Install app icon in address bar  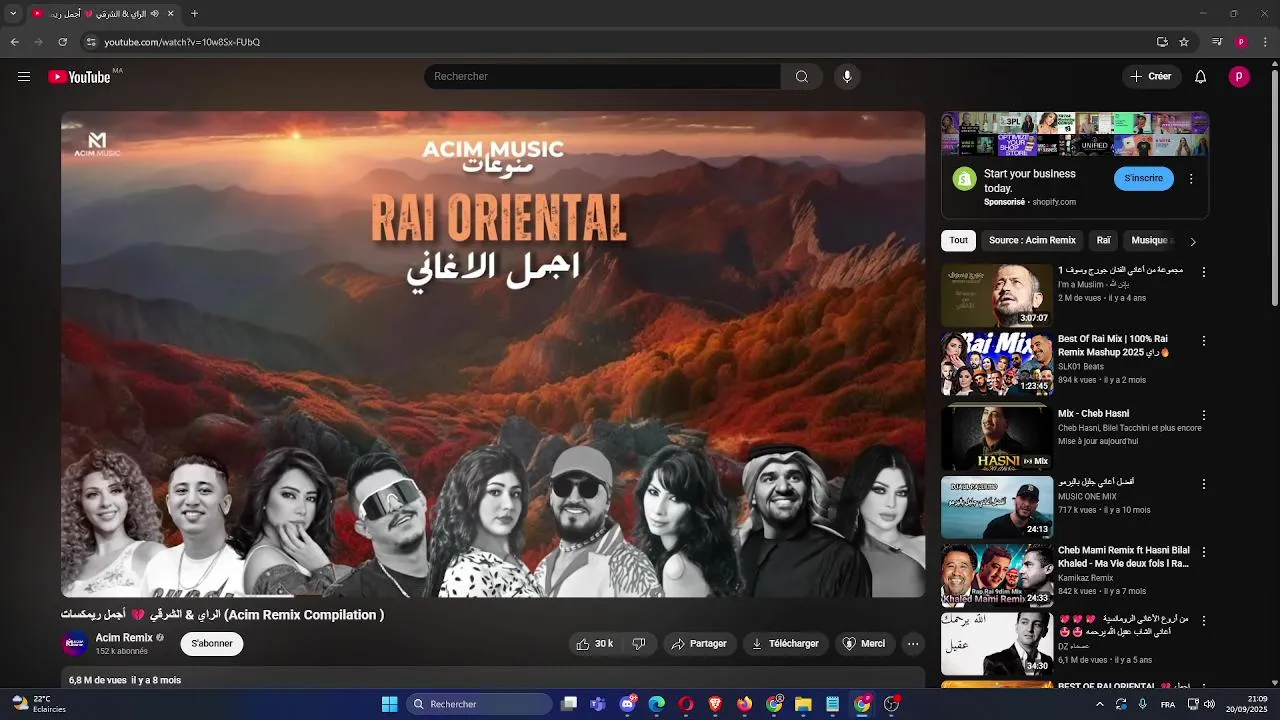[1162, 42]
